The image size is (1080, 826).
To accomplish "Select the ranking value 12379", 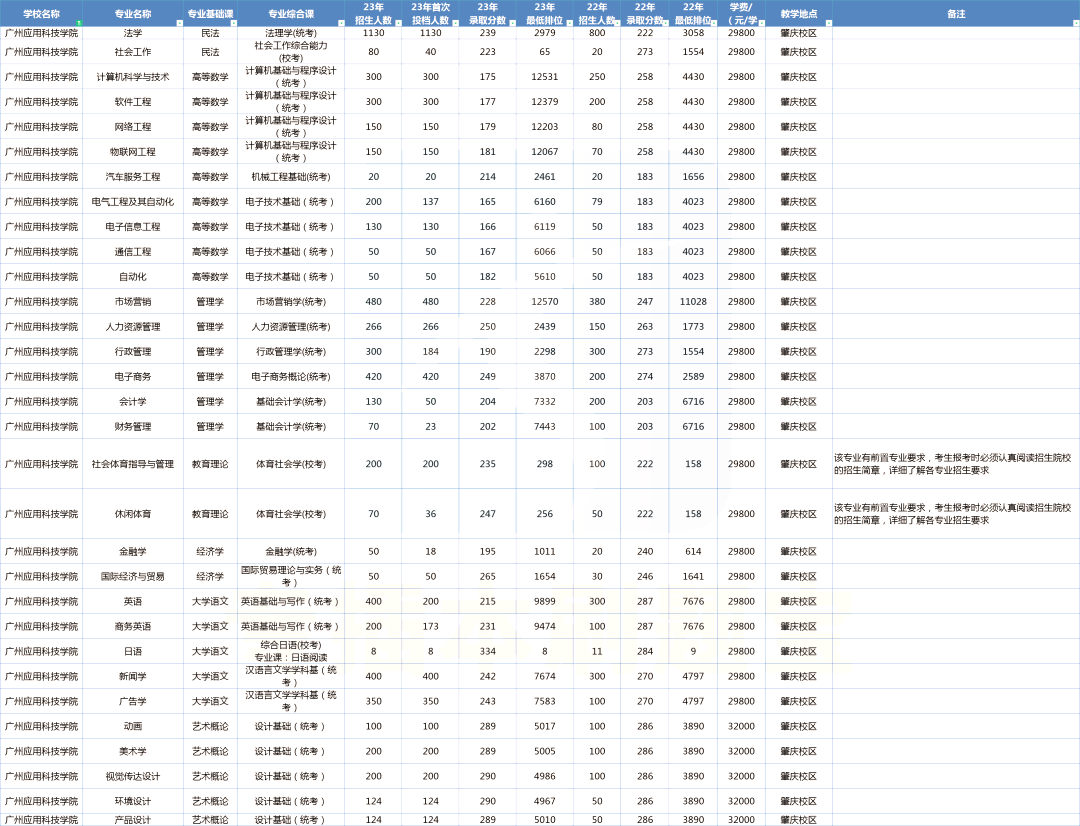I will 545,101.
